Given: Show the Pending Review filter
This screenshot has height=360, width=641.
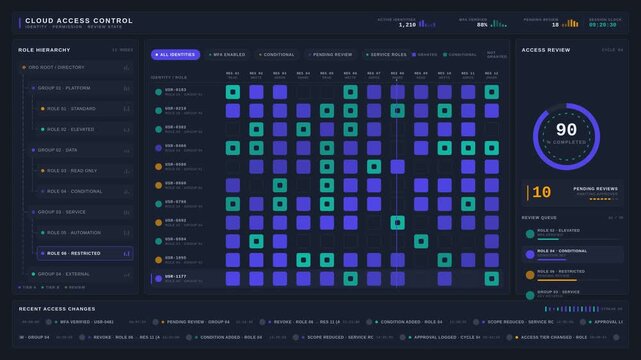Looking at the screenshot, I should click(330, 54).
